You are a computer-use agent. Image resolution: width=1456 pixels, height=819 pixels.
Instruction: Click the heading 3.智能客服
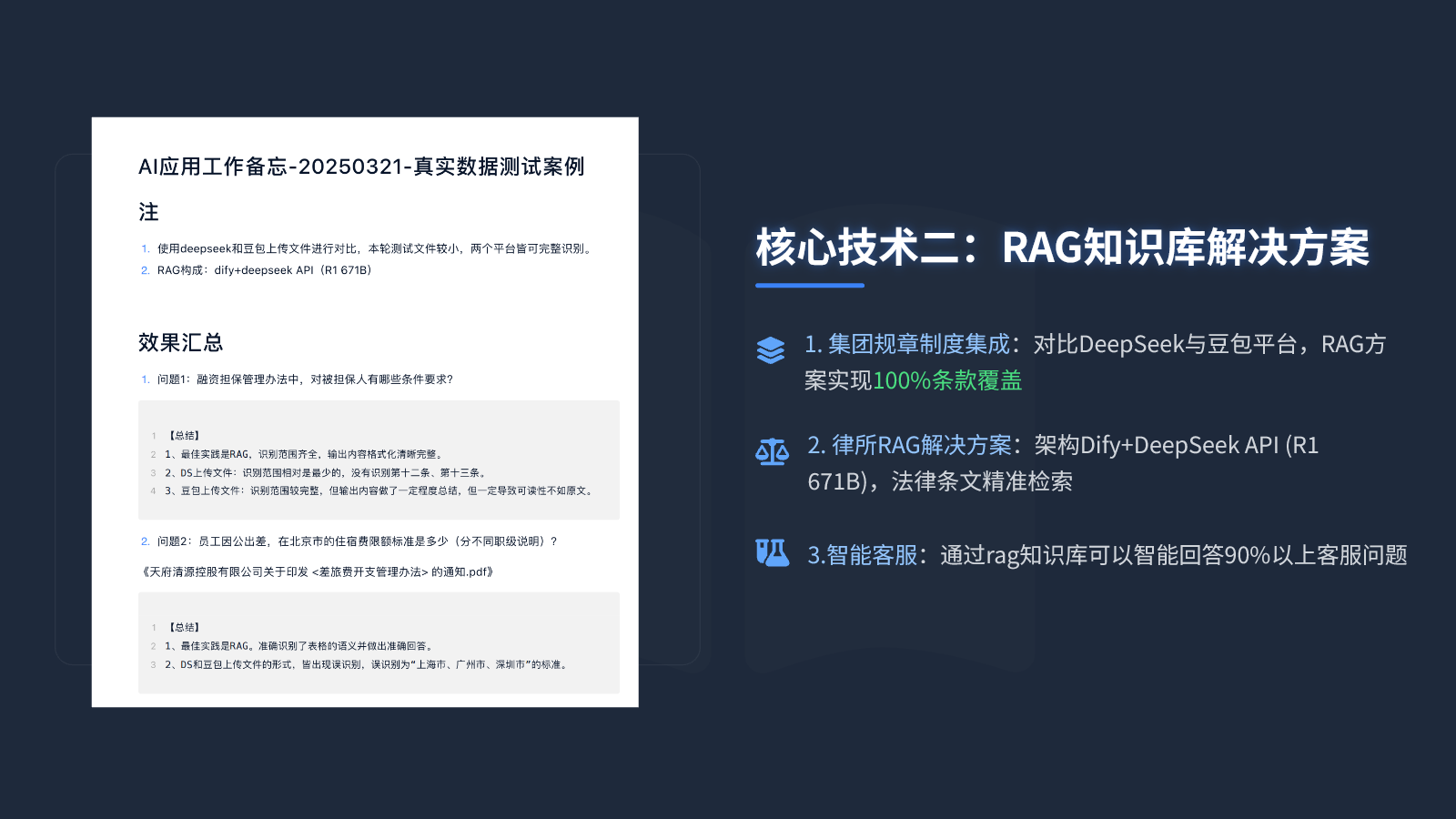tap(862, 555)
